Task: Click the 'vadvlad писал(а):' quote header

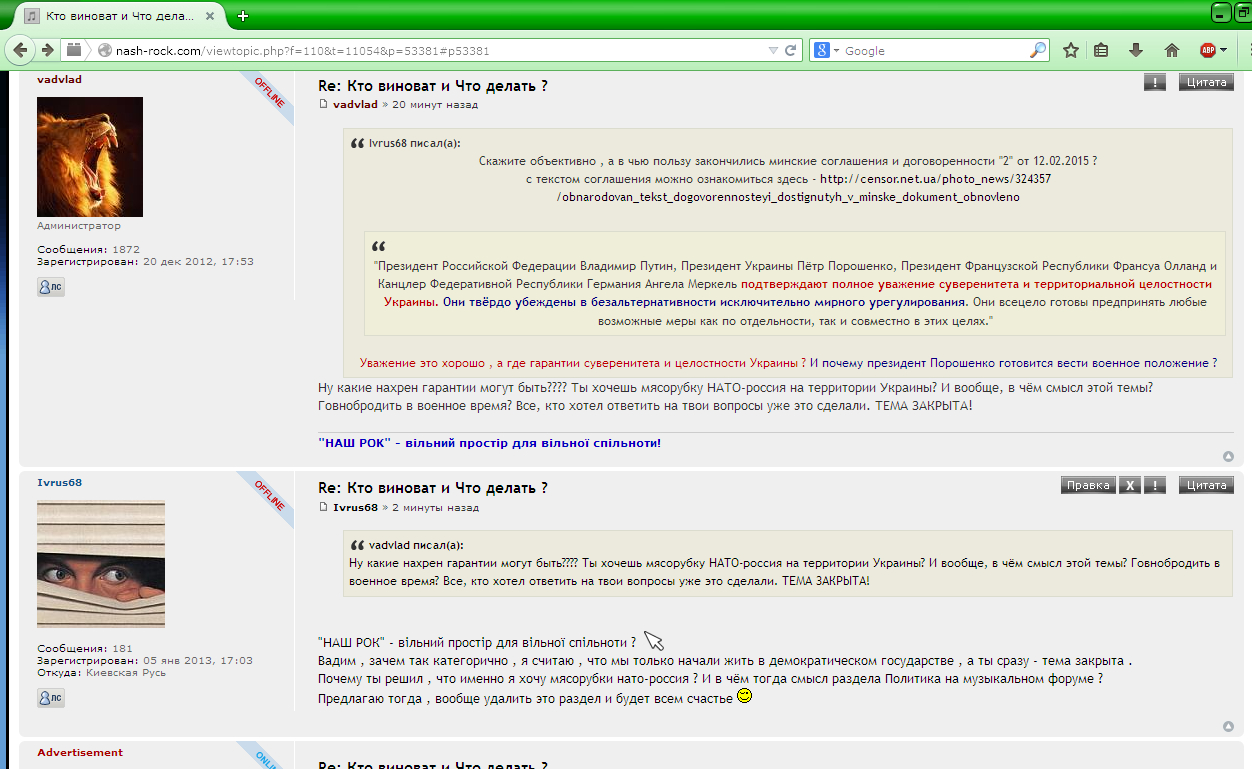Action: (416, 545)
